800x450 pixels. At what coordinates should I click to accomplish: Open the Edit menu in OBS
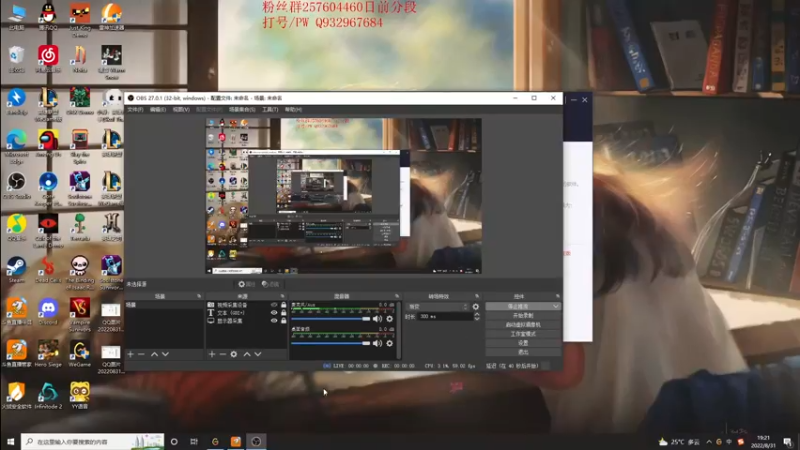pyautogui.click(x=158, y=110)
